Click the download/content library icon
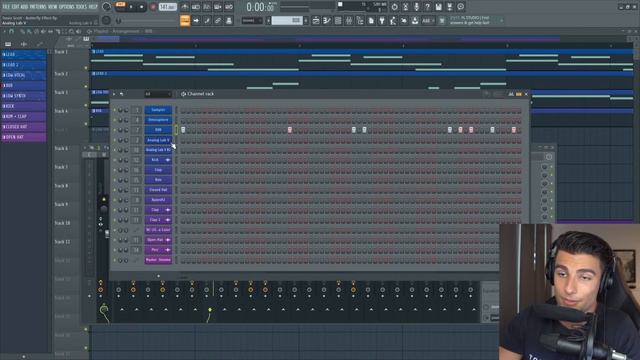 (x=415, y=20)
